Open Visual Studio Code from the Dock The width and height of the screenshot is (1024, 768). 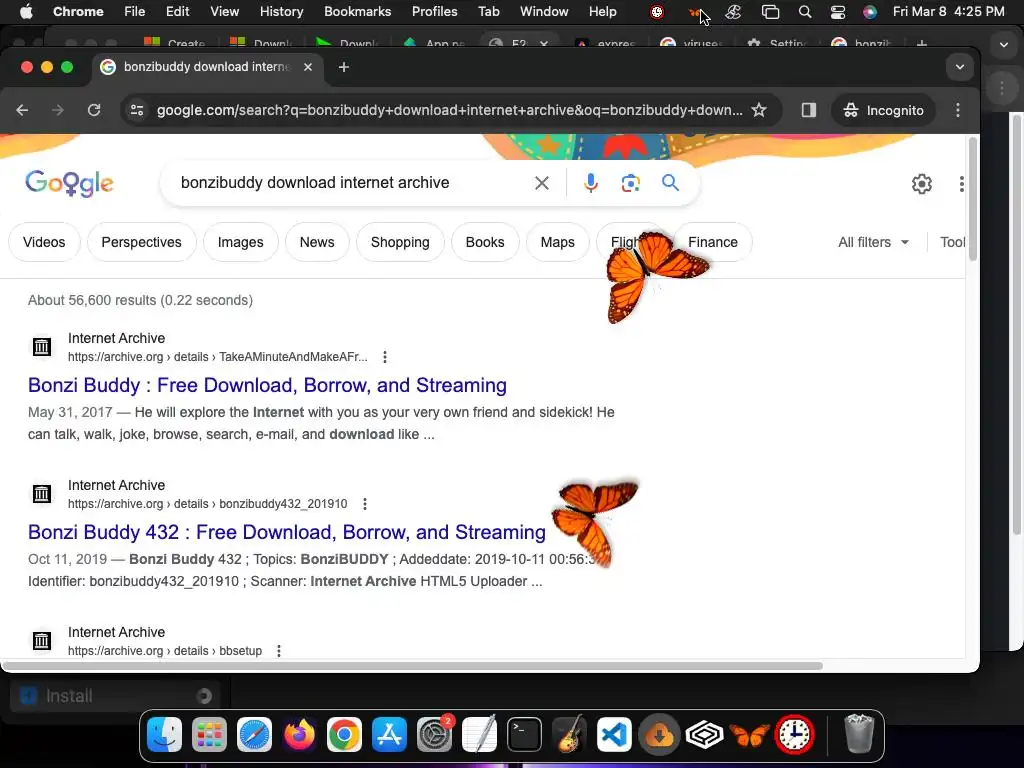[x=615, y=735]
